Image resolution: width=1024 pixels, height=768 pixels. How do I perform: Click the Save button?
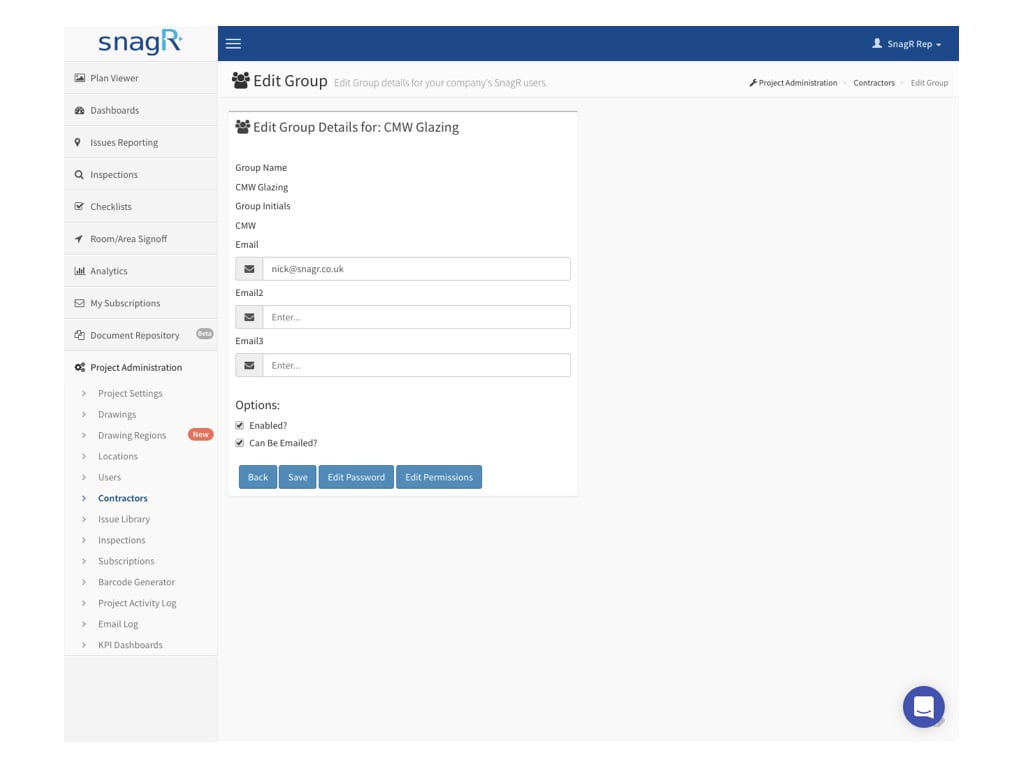pyautogui.click(x=298, y=477)
